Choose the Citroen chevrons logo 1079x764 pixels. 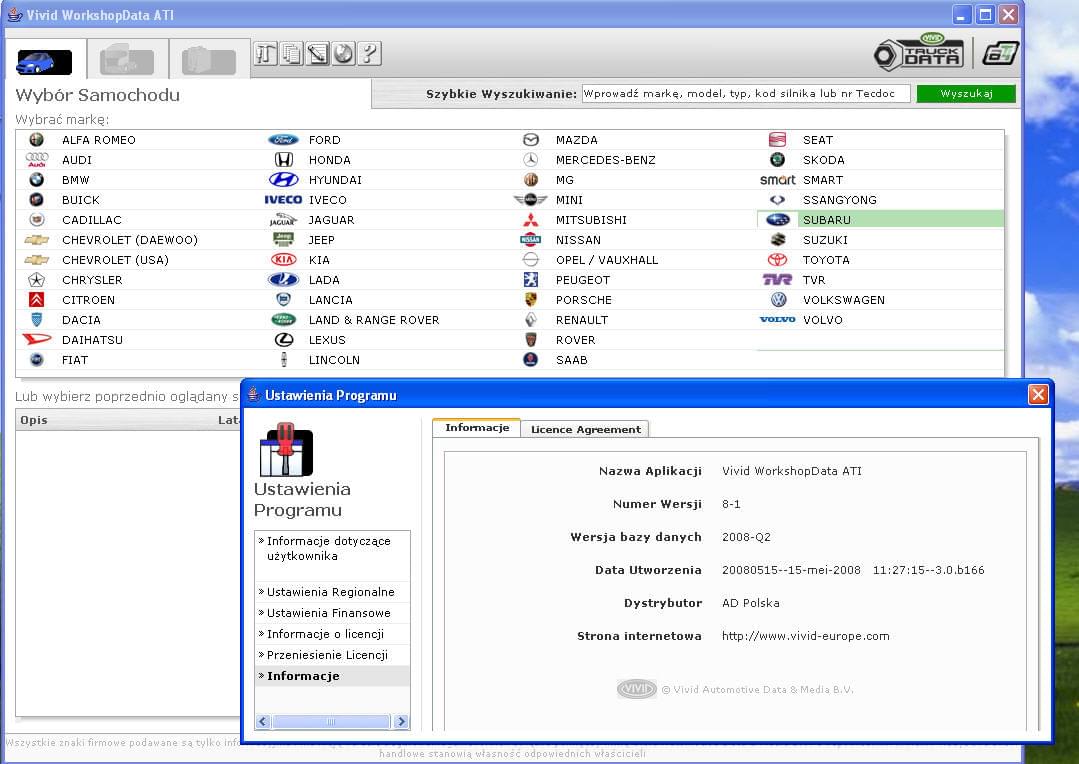(x=36, y=299)
